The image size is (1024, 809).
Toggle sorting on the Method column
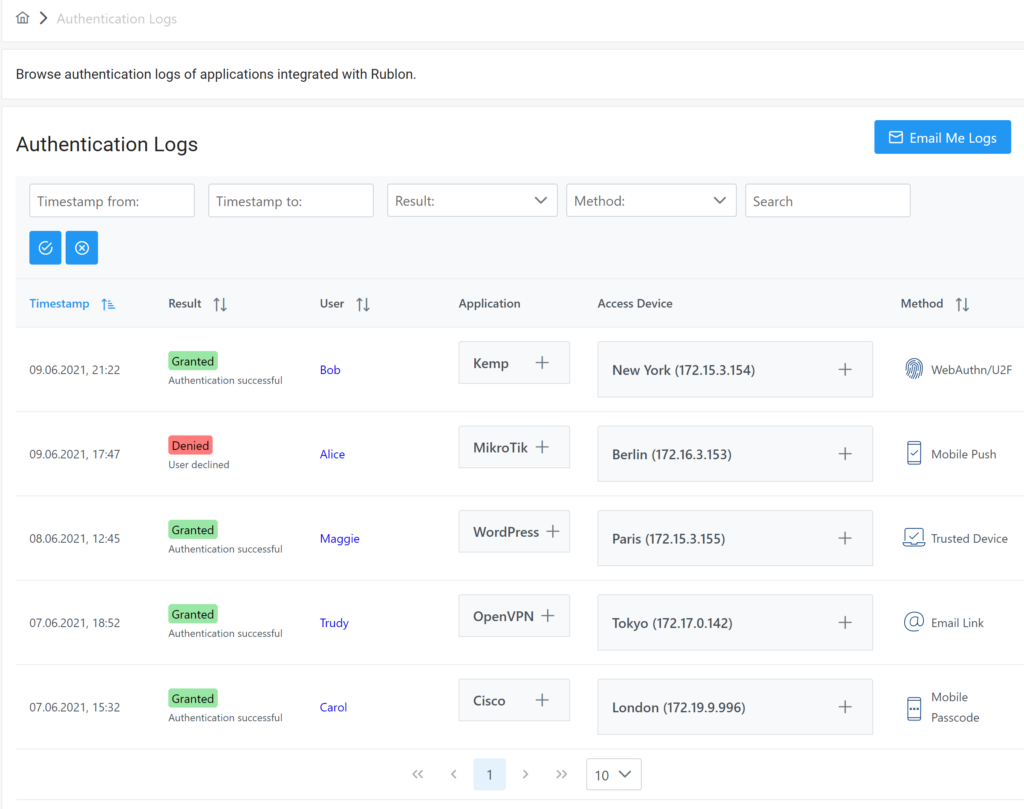point(961,303)
